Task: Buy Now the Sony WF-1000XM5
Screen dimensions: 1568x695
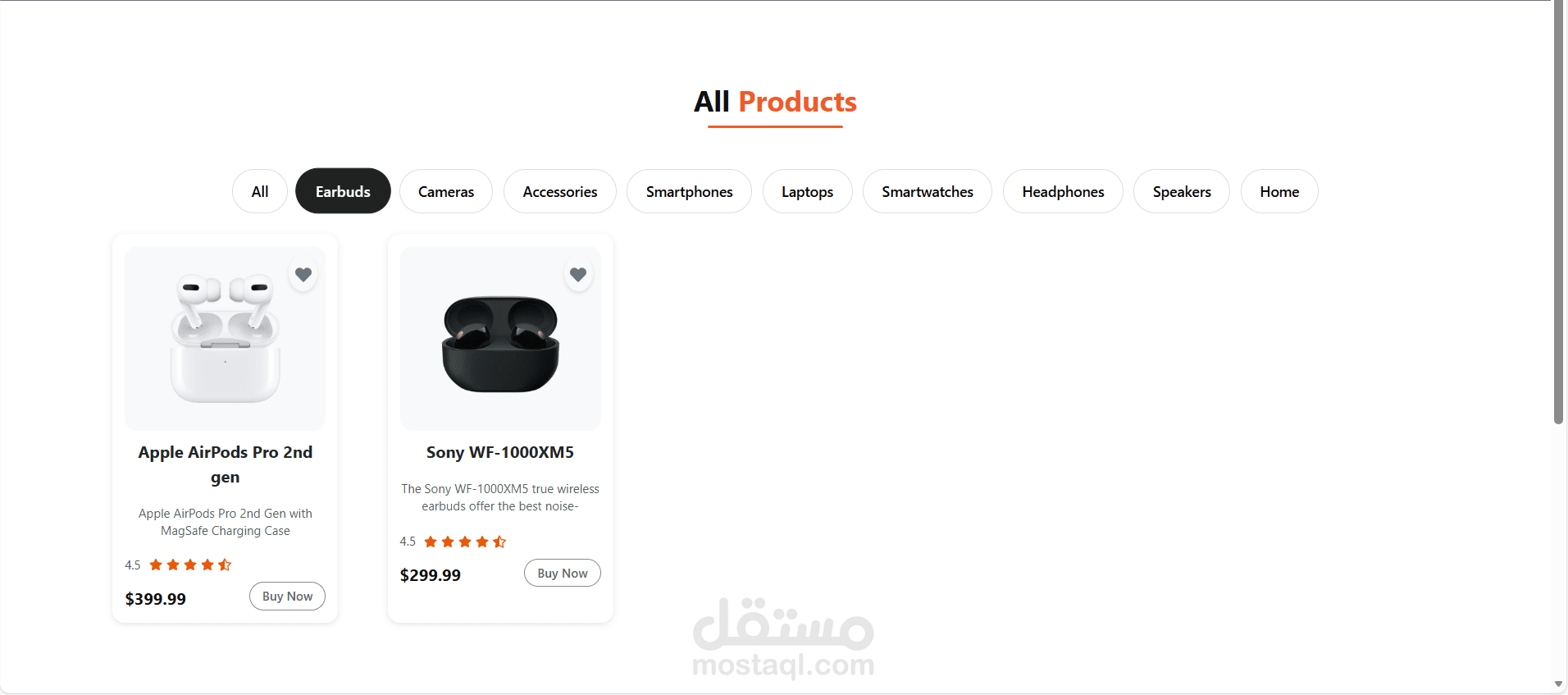Action: click(563, 574)
